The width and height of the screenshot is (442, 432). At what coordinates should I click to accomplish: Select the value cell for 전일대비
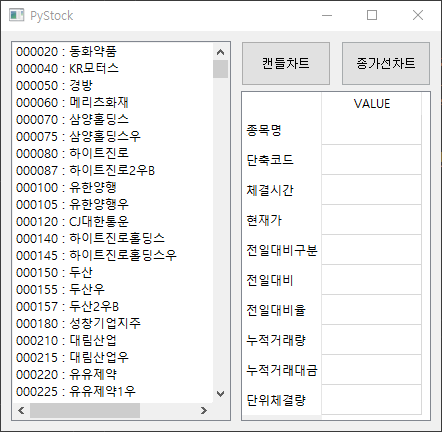tap(371, 280)
